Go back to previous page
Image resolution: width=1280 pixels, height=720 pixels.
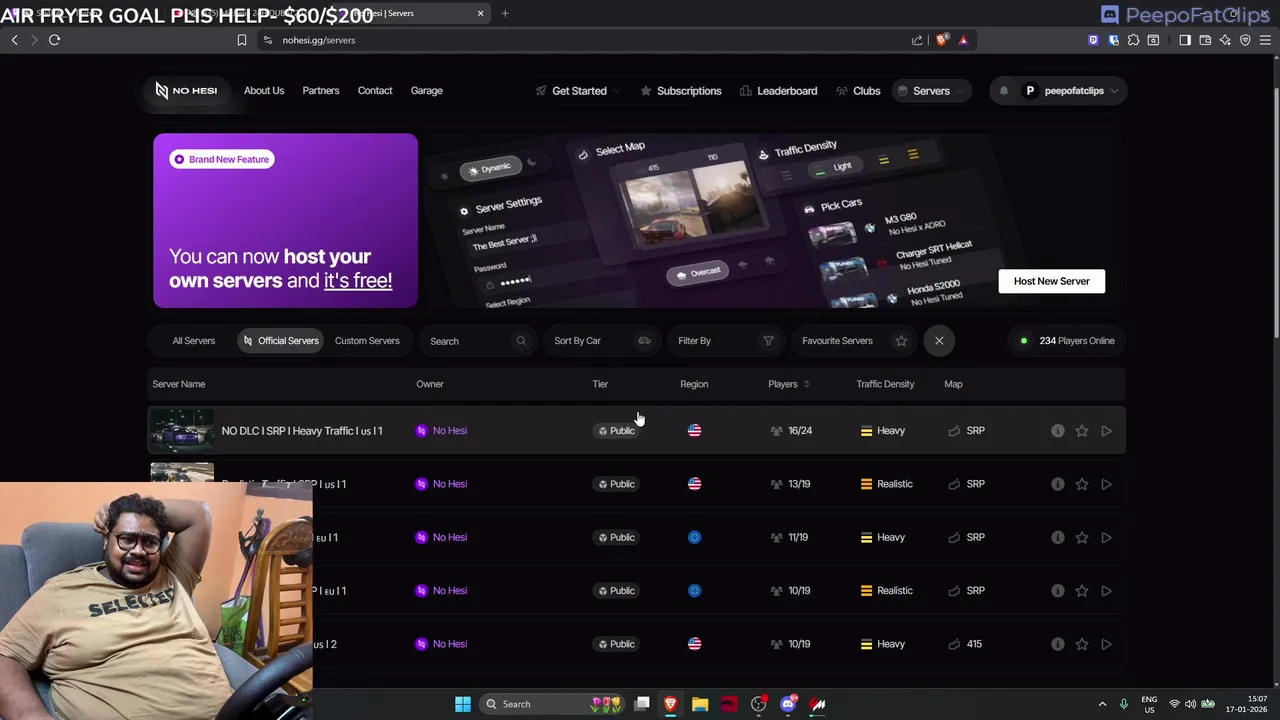(14, 40)
